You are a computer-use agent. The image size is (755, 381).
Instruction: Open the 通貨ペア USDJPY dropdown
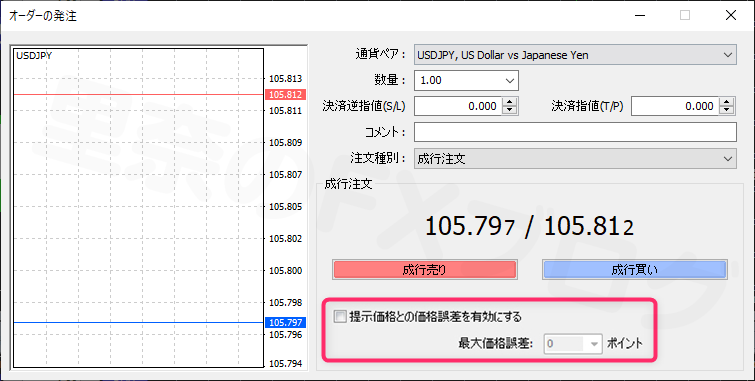pos(575,55)
